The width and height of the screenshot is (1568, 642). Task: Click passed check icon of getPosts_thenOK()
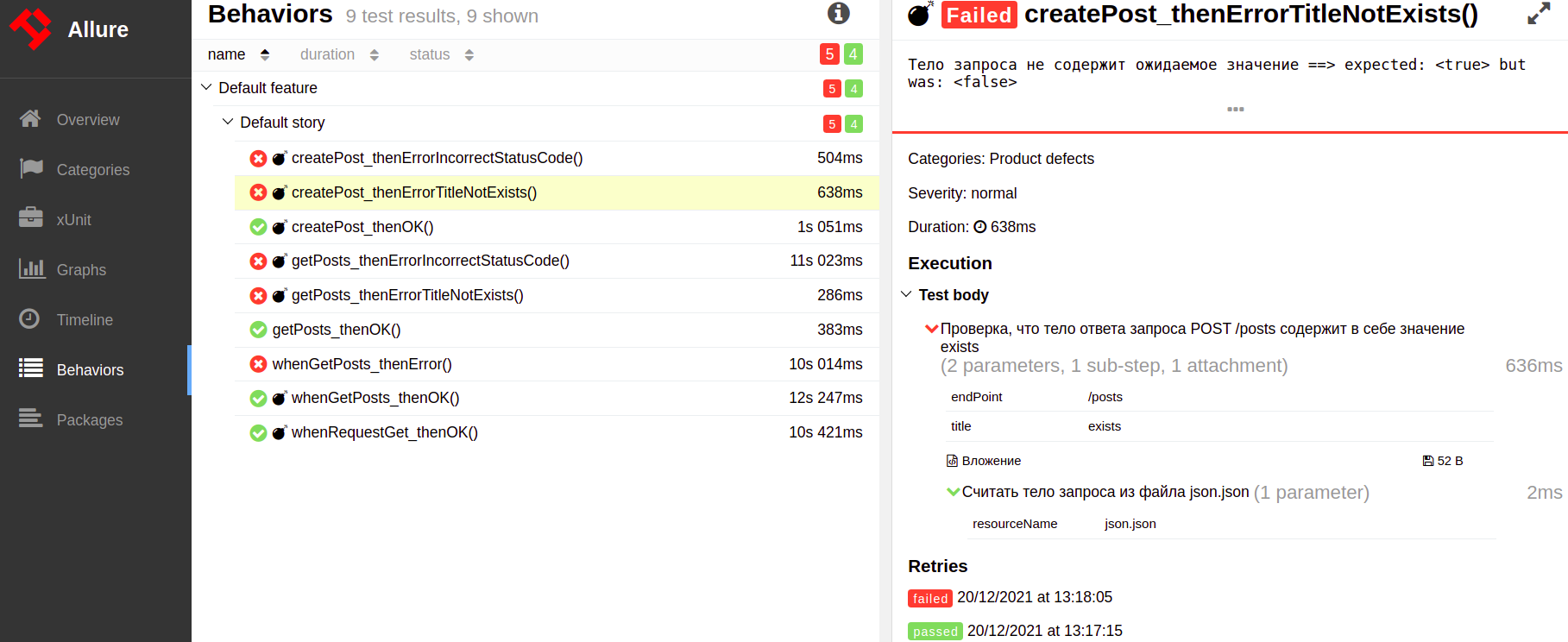tap(258, 330)
